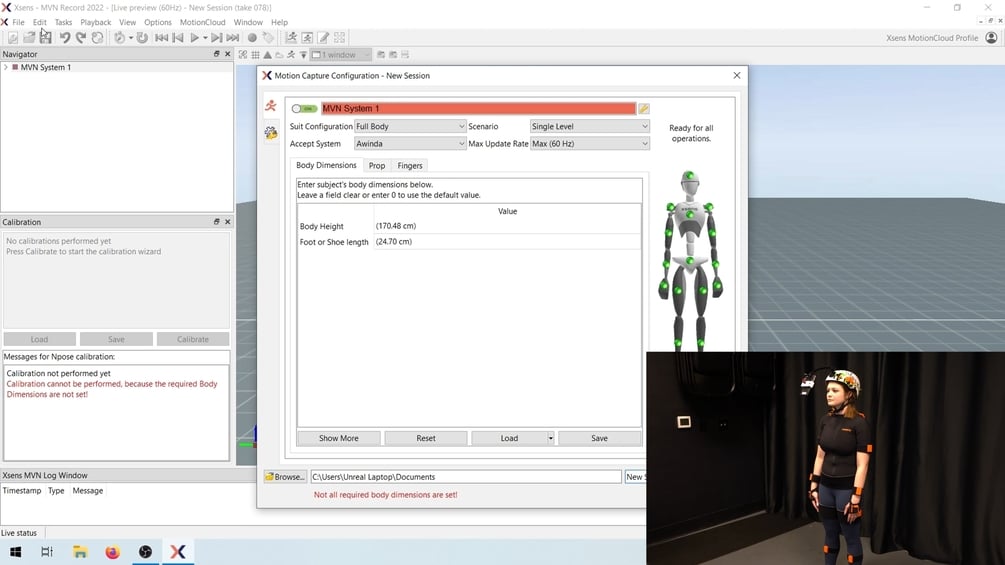This screenshot has width=1005, height=565.
Task: Open the Suit Configuration dropdown
Action: pyautogui.click(x=410, y=127)
